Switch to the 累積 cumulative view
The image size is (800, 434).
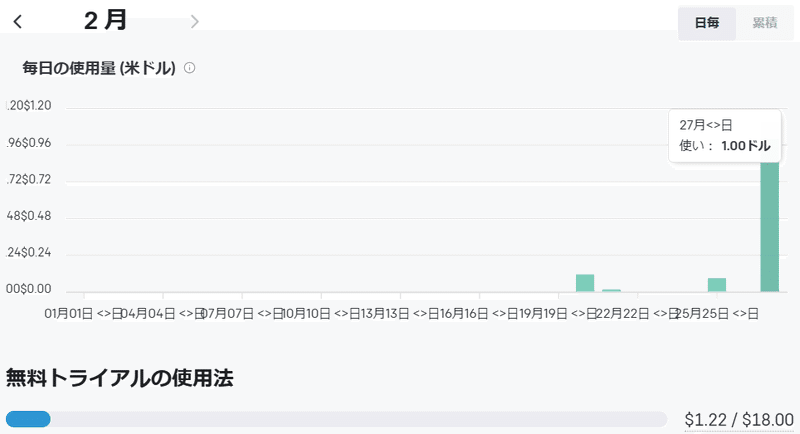pos(764,23)
